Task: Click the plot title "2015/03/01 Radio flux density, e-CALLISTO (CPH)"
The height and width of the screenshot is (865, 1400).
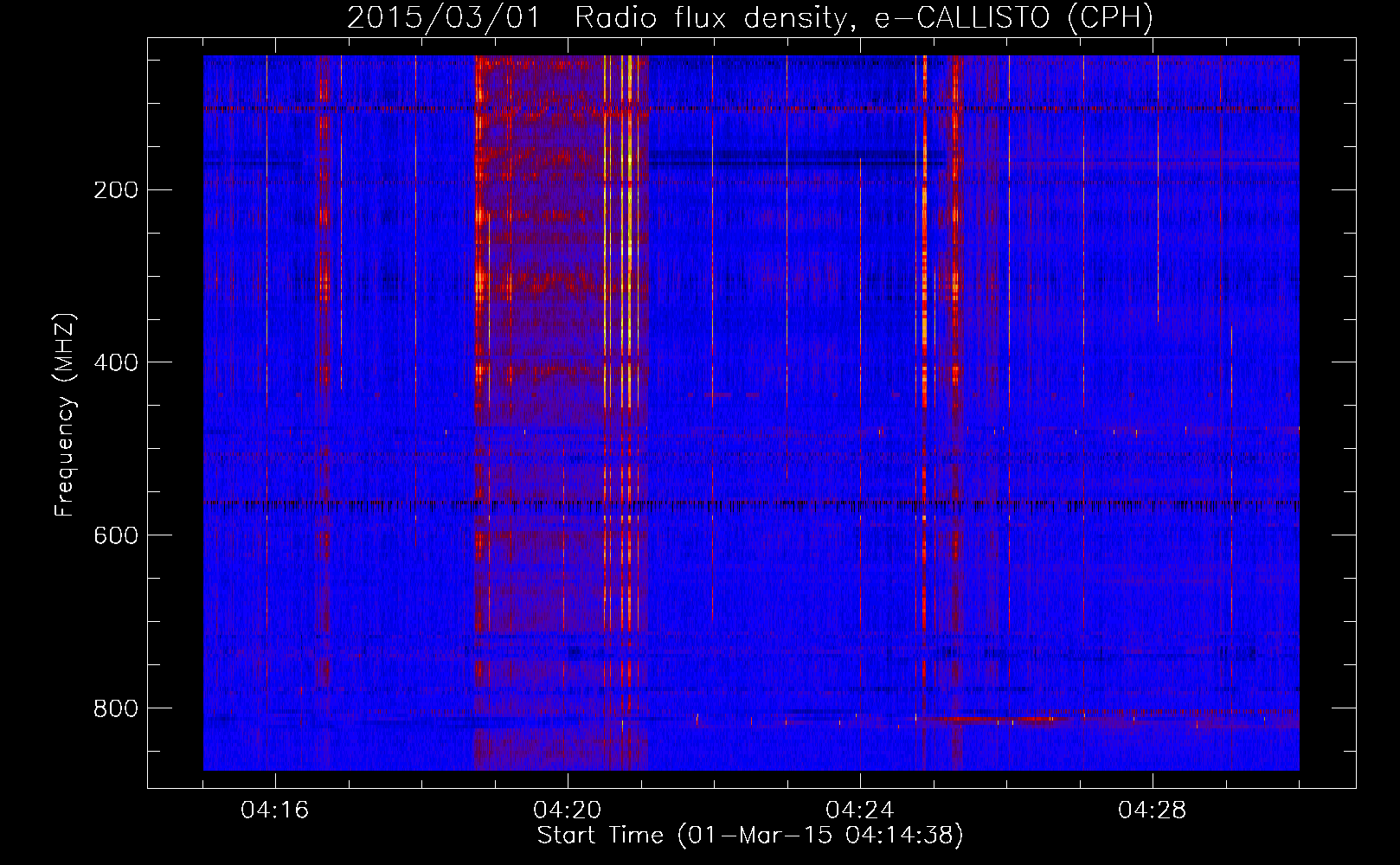Action: (x=750, y=17)
